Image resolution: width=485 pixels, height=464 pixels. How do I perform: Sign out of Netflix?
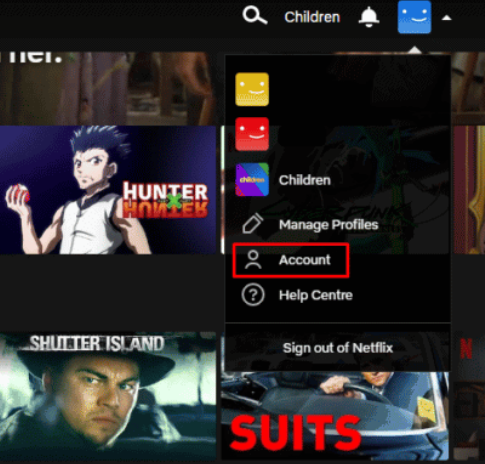coord(338,348)
